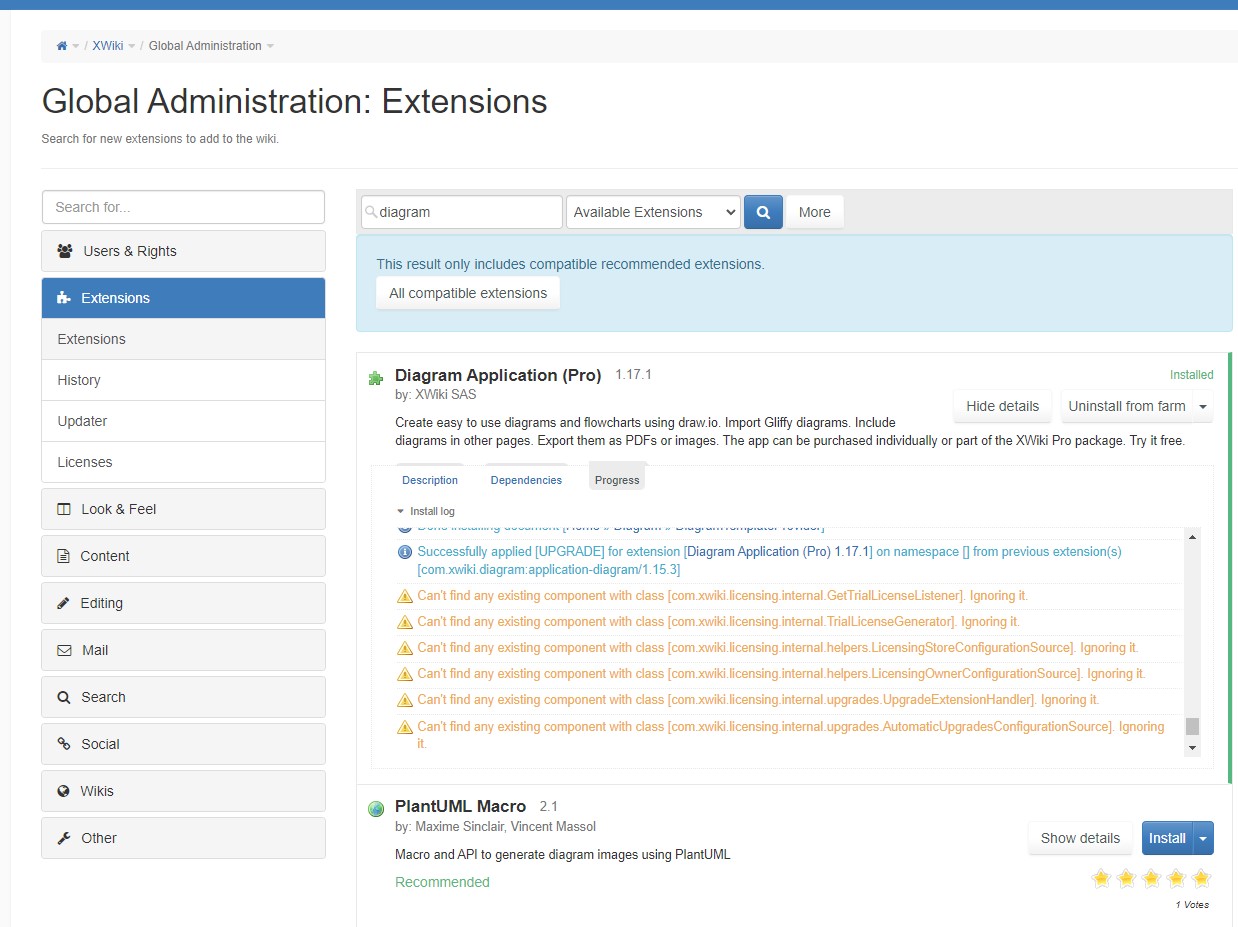1238x927 pixels.
Task: Click the Hide details button
Action: point(1003,406)
